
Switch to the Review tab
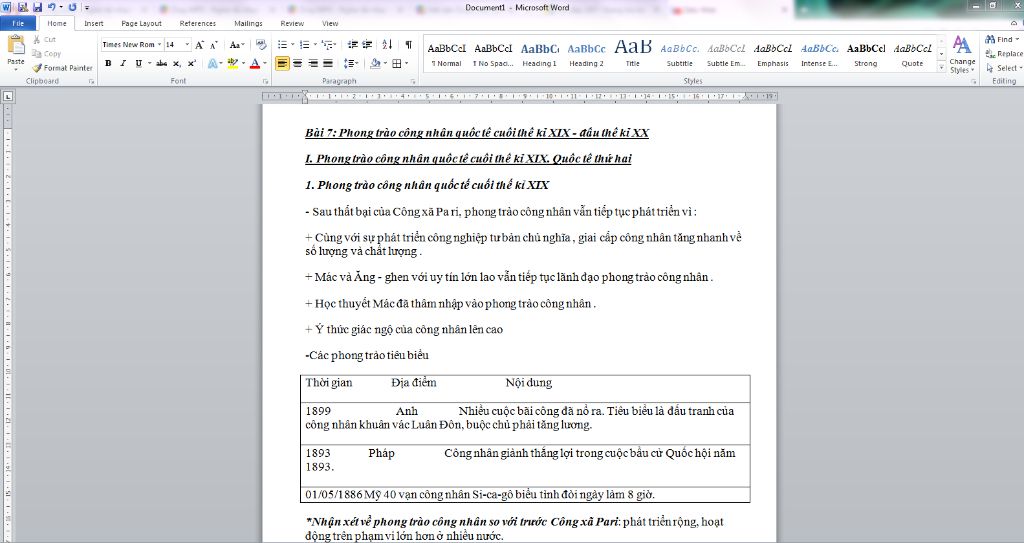coord(292,24)
